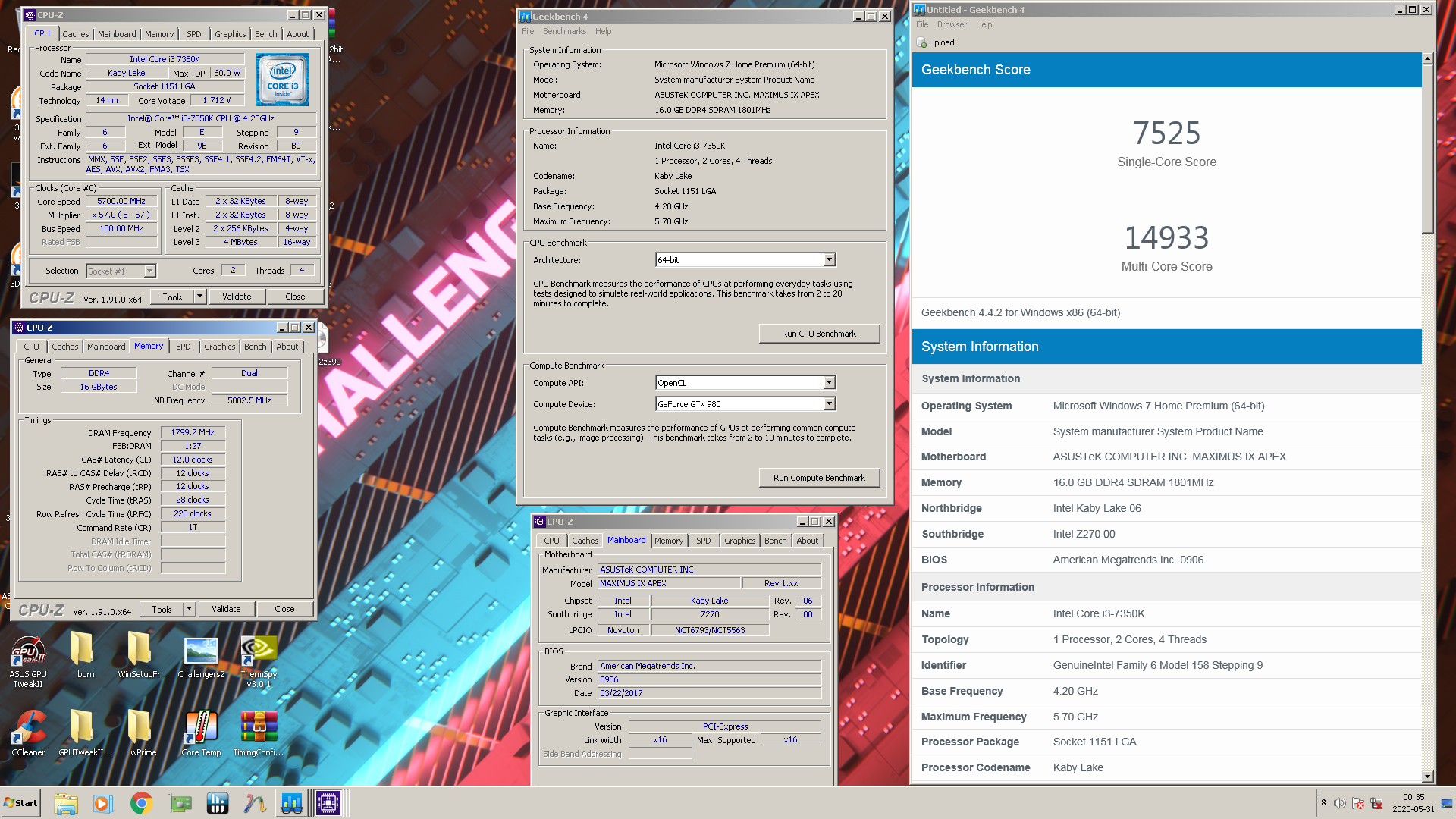Switch to Caches tab in top CPU-Z window
Viewport: 1456px width, 819px height.
coord(75,34)
